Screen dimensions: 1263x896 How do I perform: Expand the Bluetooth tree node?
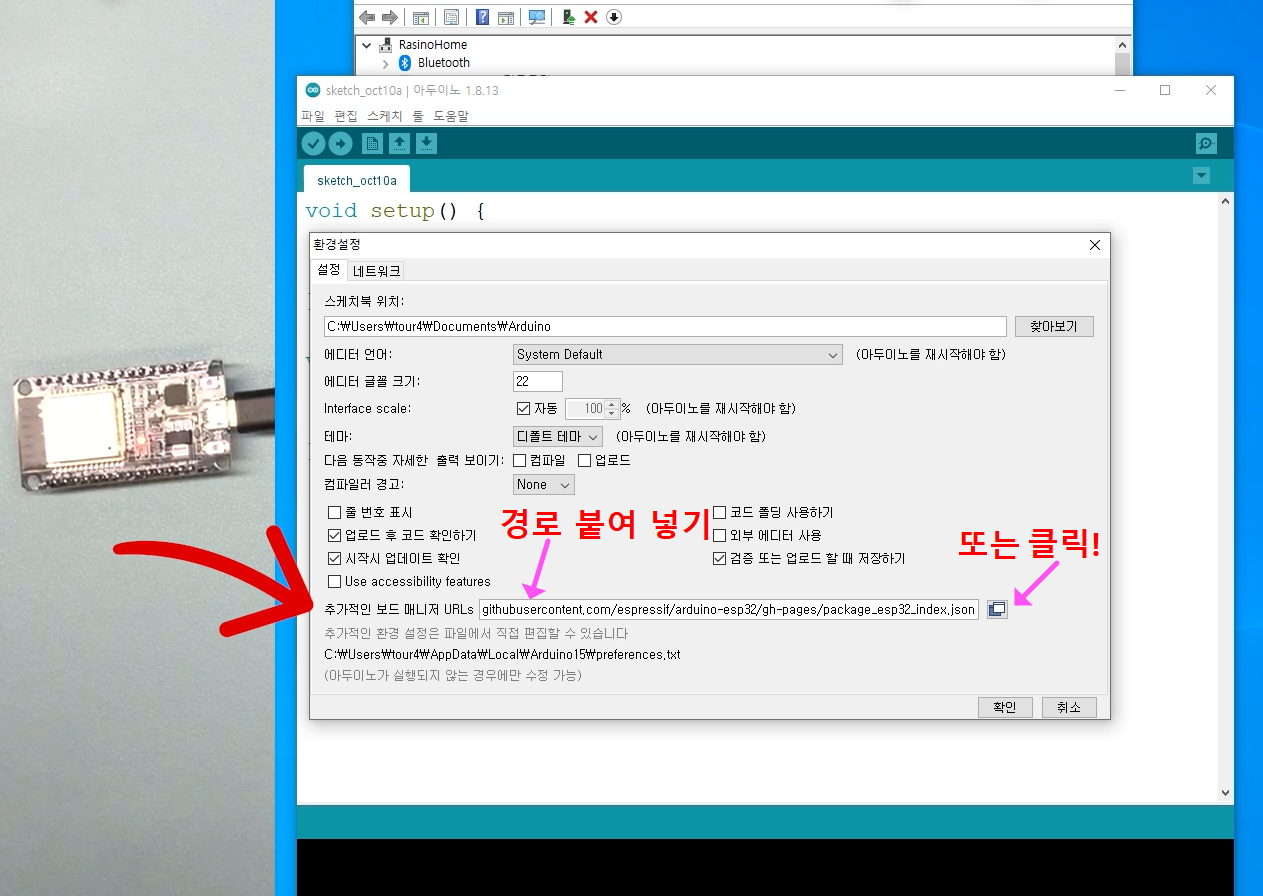point(386,63)
